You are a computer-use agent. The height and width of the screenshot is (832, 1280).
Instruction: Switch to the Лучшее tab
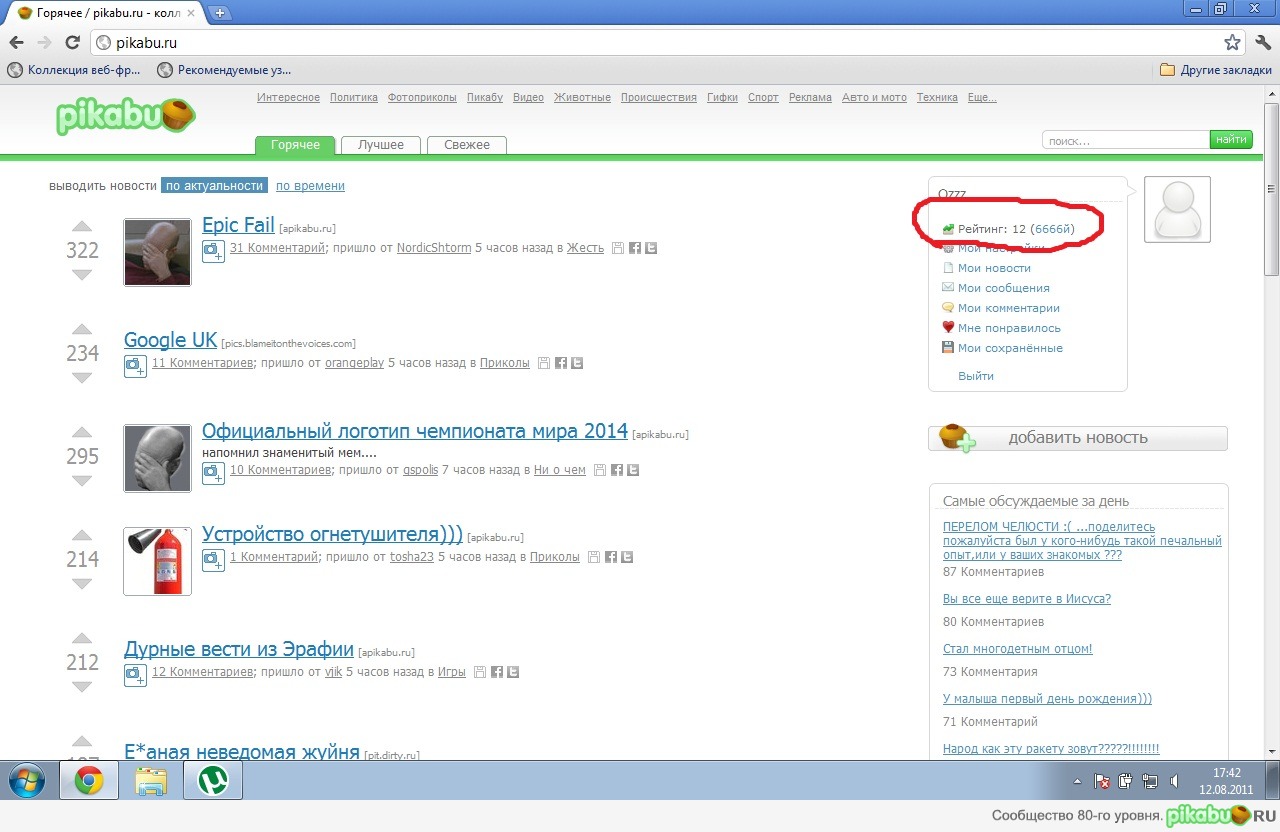pos(381,145)
